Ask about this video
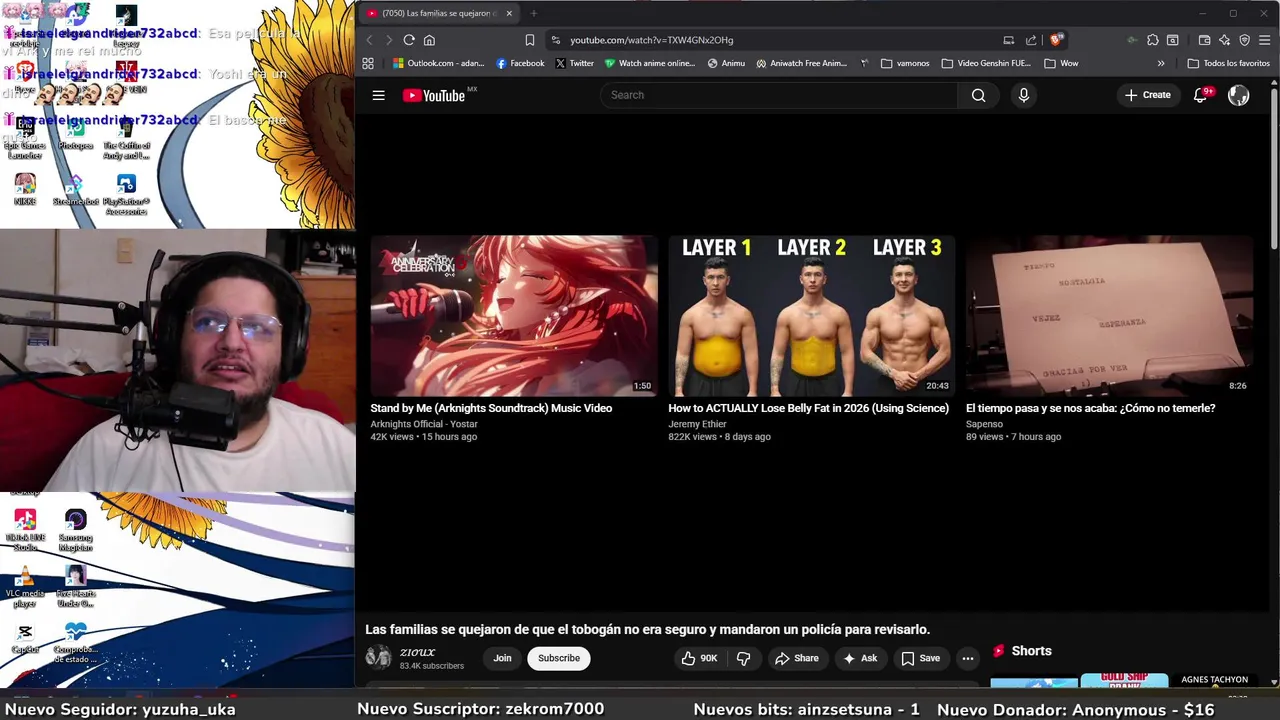Image resolution: width=1280 pixels, height=720 pixels. [x=860, y=658]
